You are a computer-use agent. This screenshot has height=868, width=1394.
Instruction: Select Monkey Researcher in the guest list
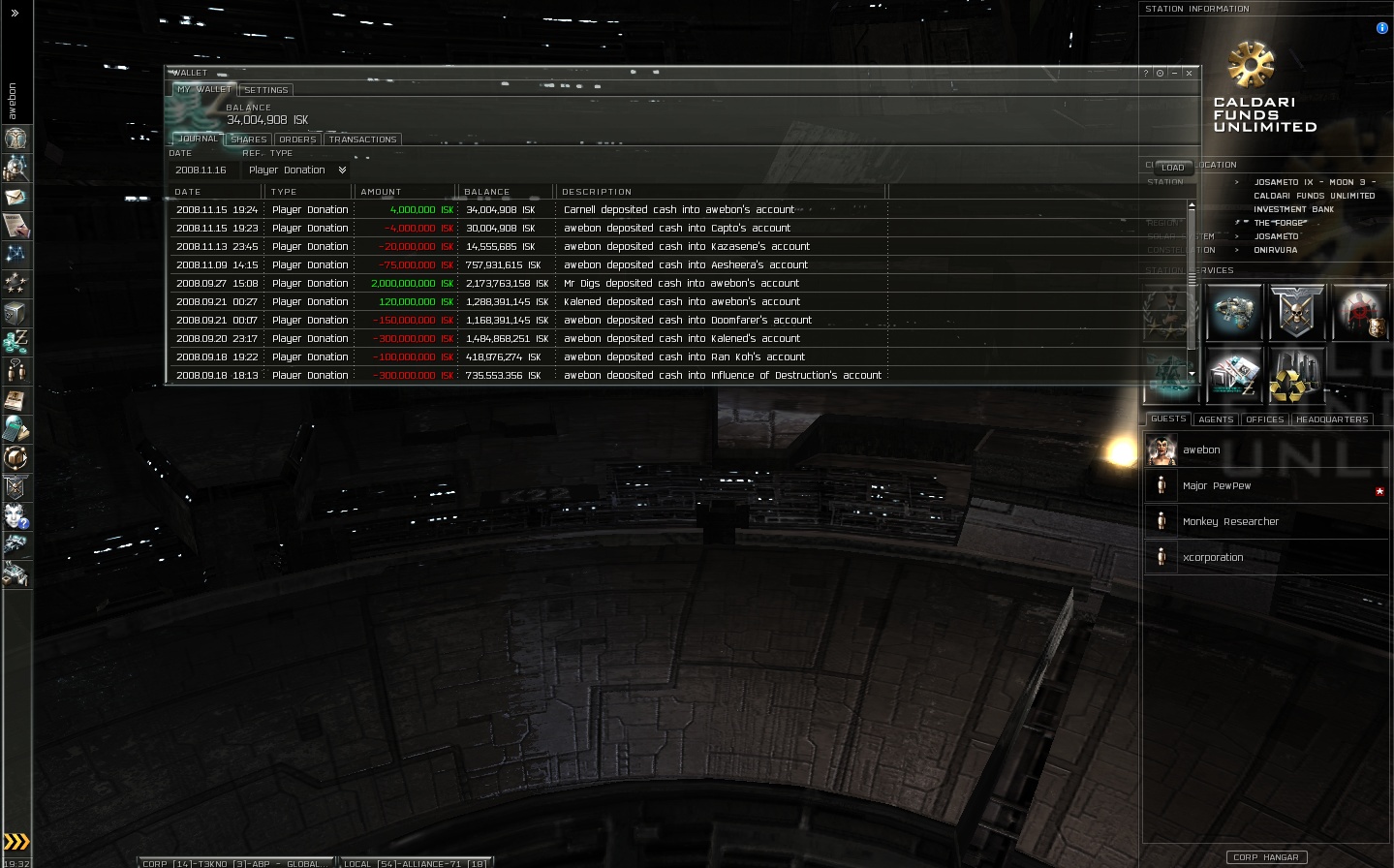click(1266, 521)
